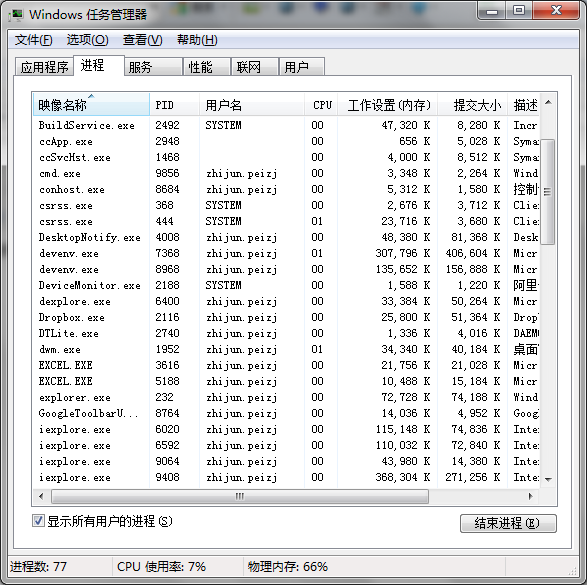Viewport: 587px width, 585px height.
Task: Select iexplore.exe with PID 9064
Action: tap(286, 461)
